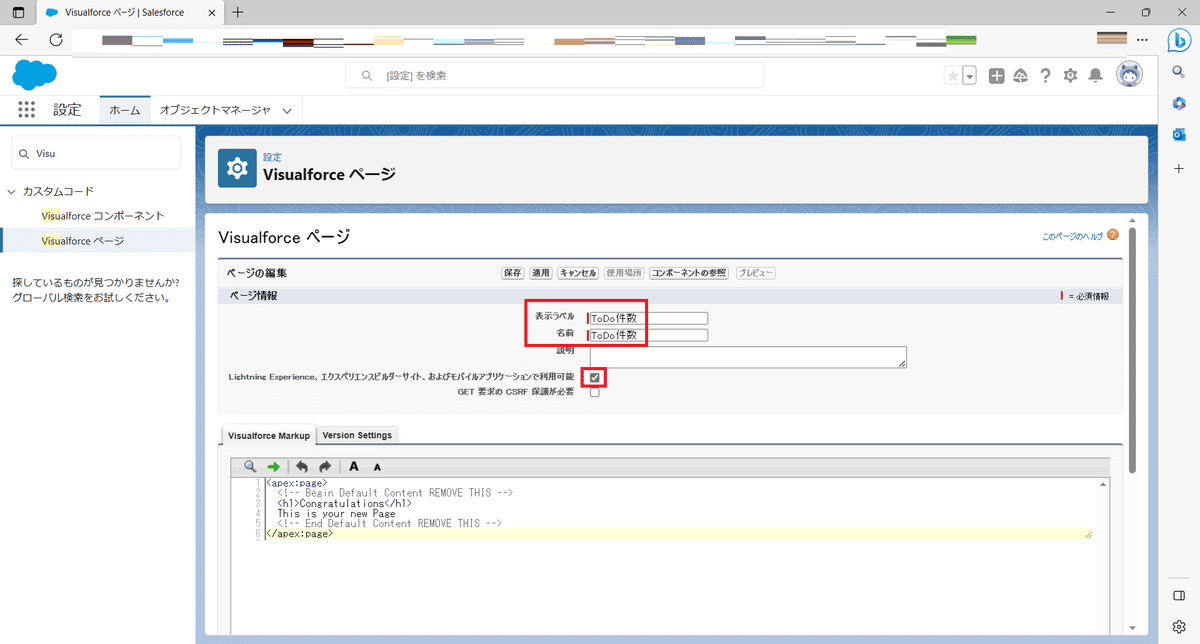This screenshot has width=1200, height=644.
Task: Decrease editor font size with small A
Action: (x=377, y=467)
